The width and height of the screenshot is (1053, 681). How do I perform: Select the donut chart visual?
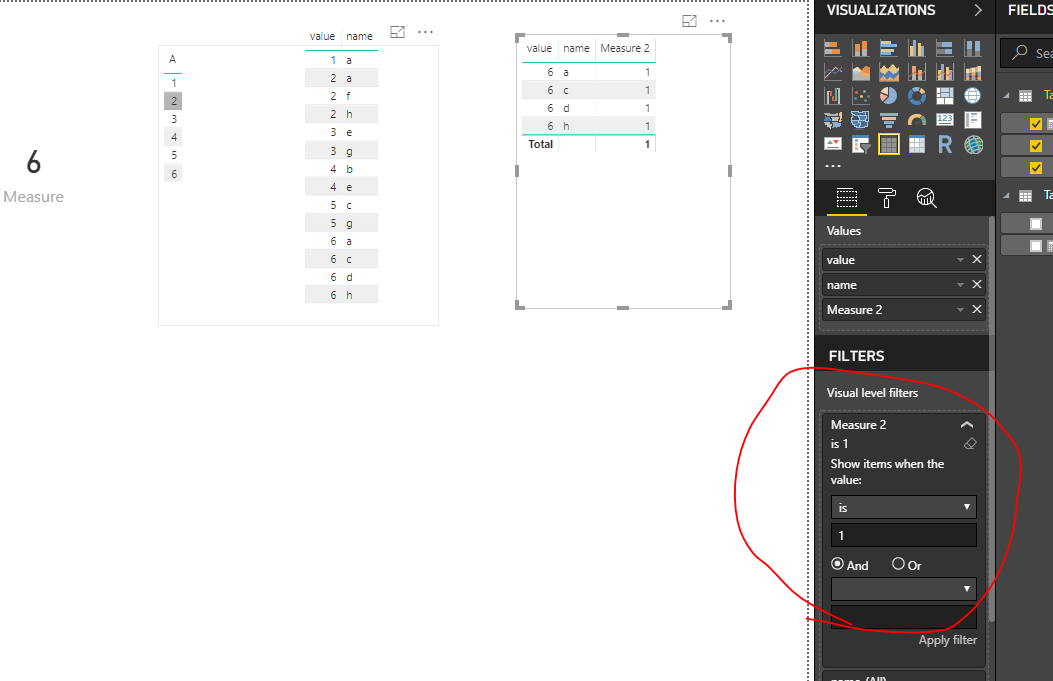(917, 96)
